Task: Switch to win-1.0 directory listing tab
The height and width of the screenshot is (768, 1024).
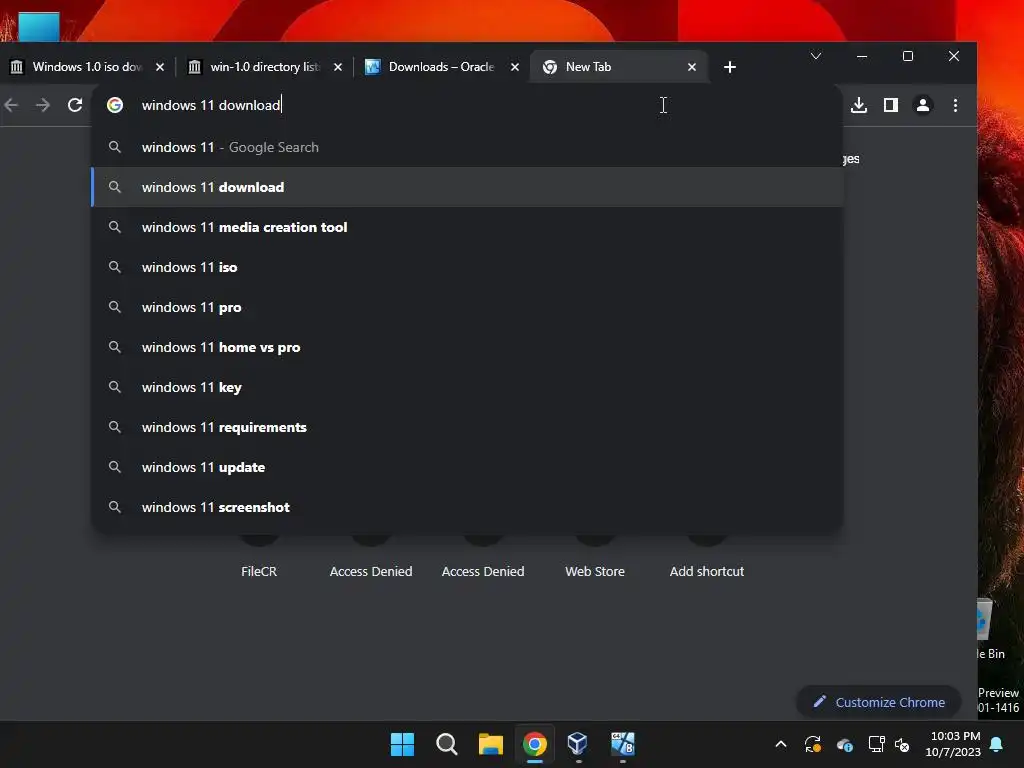Action: point(265,67)
